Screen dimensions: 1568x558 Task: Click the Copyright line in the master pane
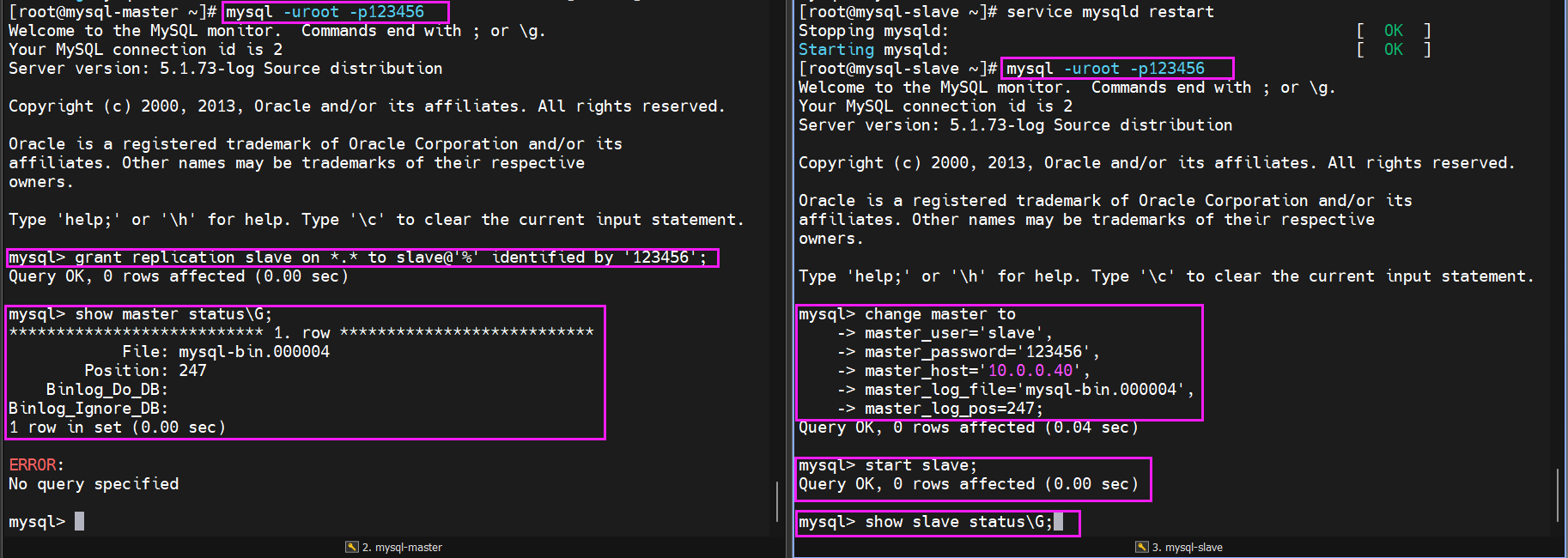(x=367, y=106)
